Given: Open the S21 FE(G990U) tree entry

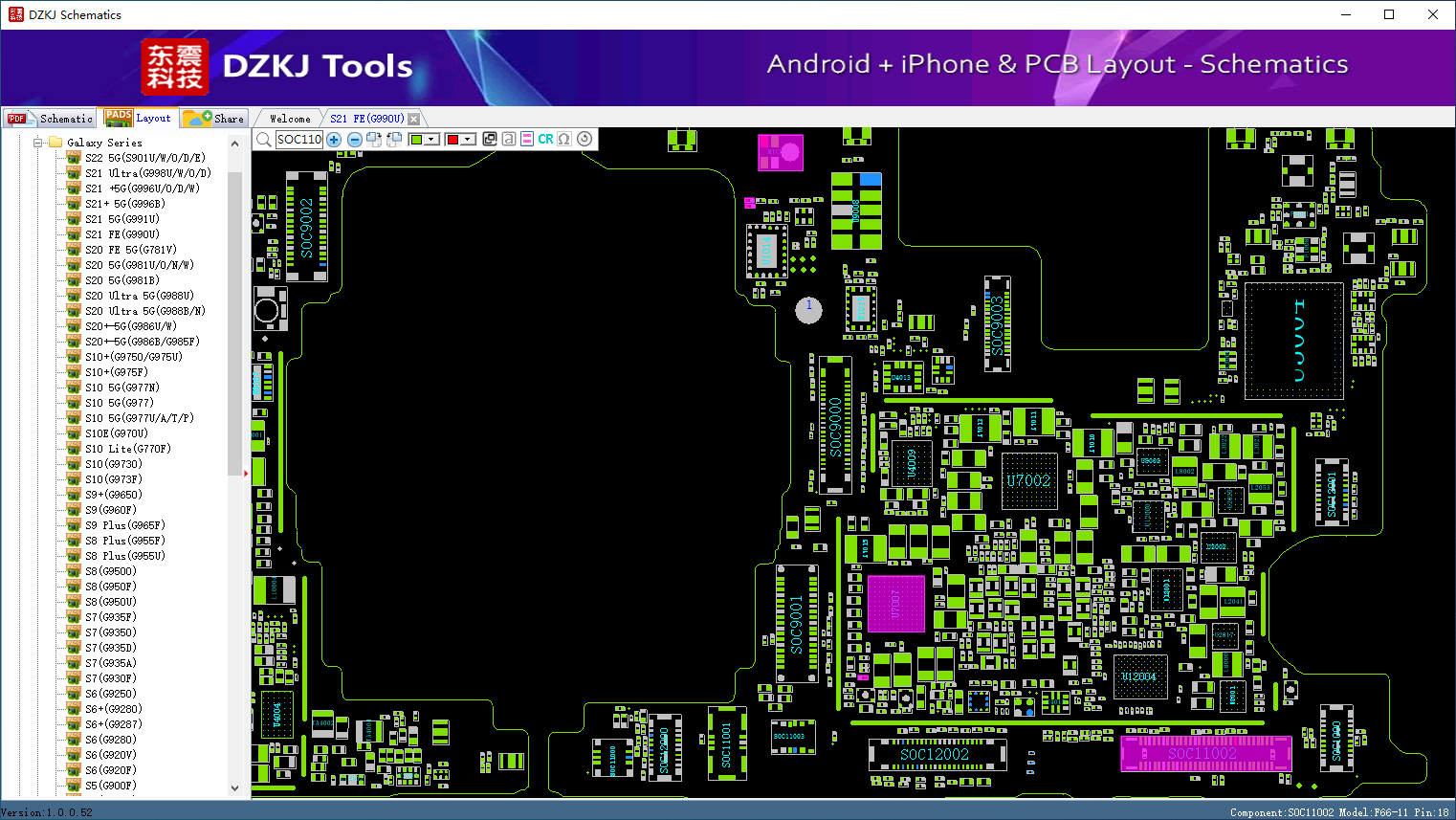Looking at the screenshot, I should pyautogui.click(x=122, y=234).
